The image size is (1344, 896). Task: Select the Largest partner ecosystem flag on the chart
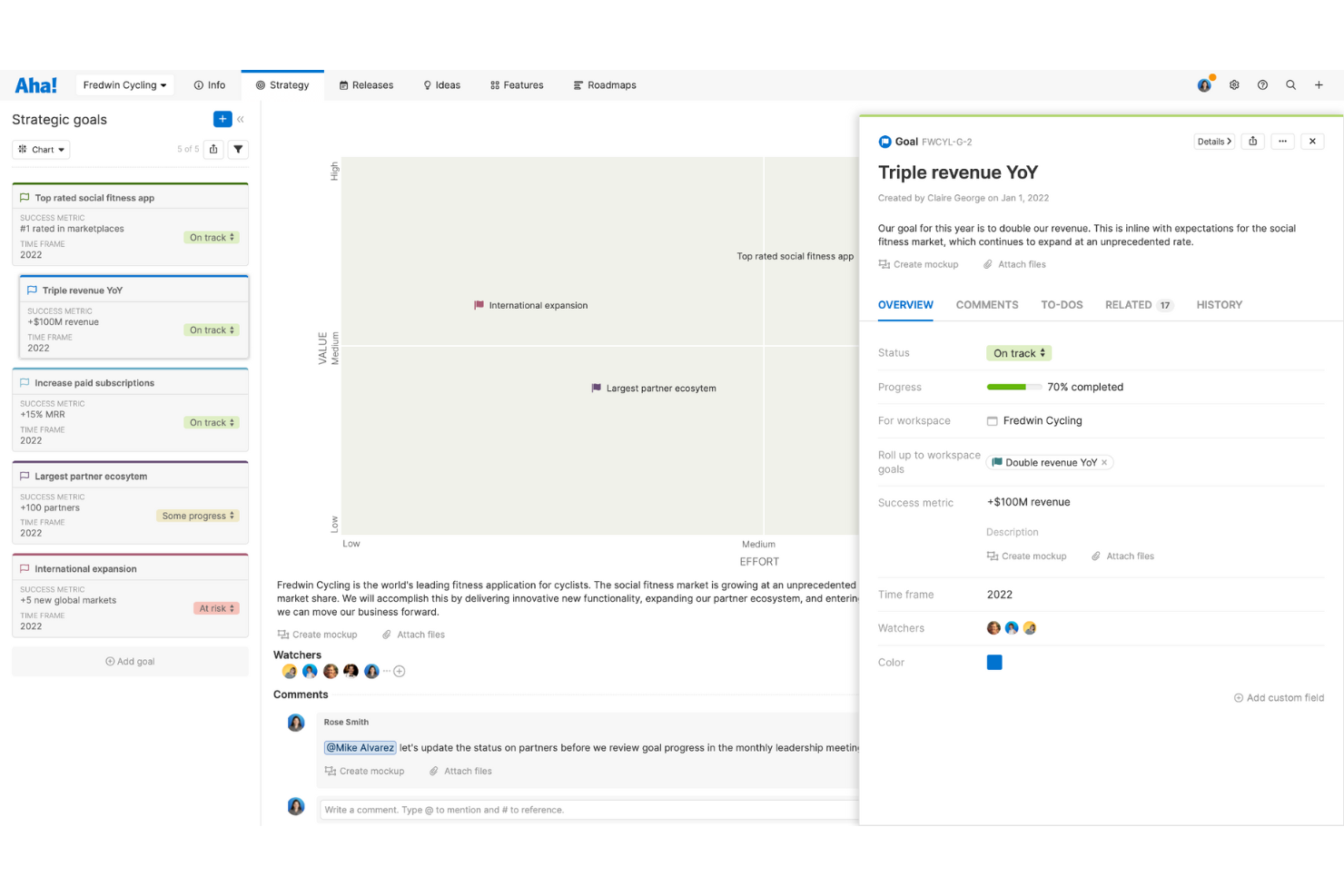tap(596, 388)
